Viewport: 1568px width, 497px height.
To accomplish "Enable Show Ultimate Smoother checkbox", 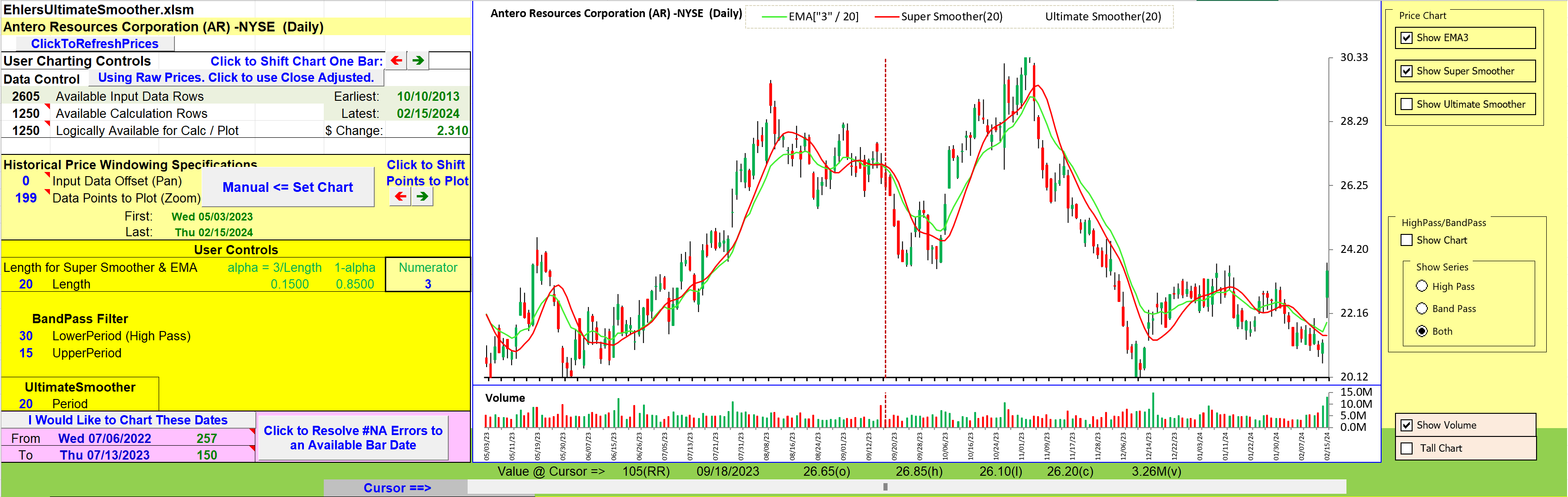I will [x=1407, y=104].
